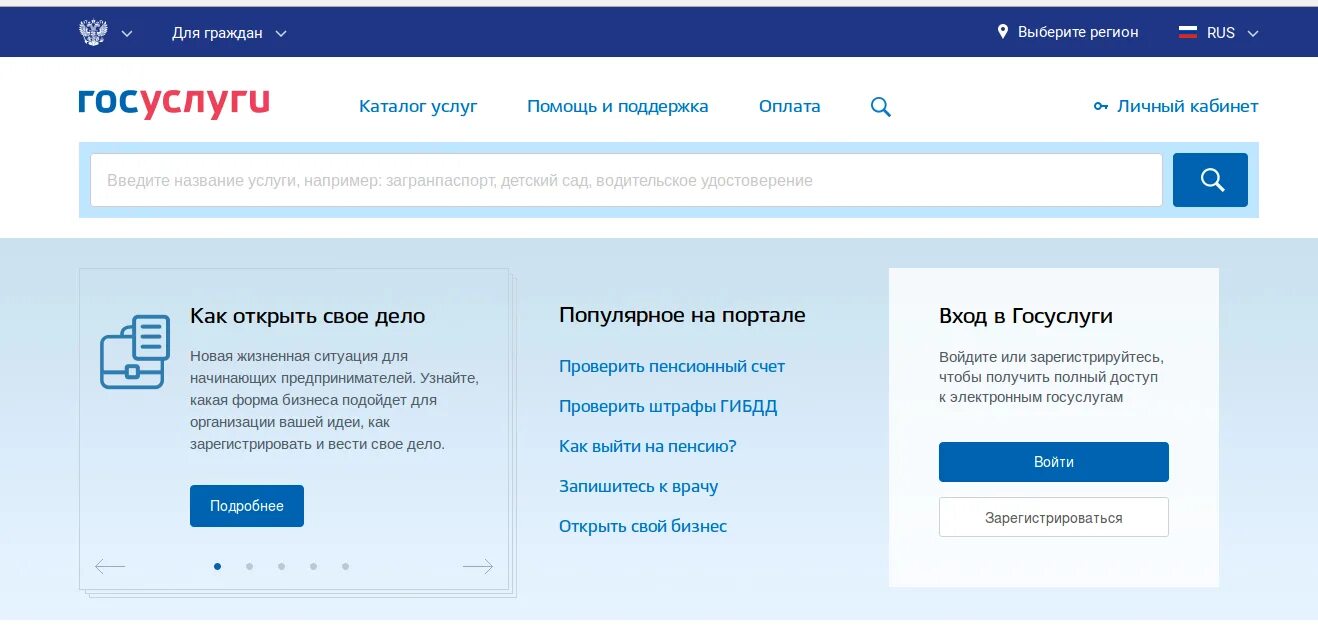1318x634 pixels.
Task: Select the fourth carousel dot
Action: point(313,566)
